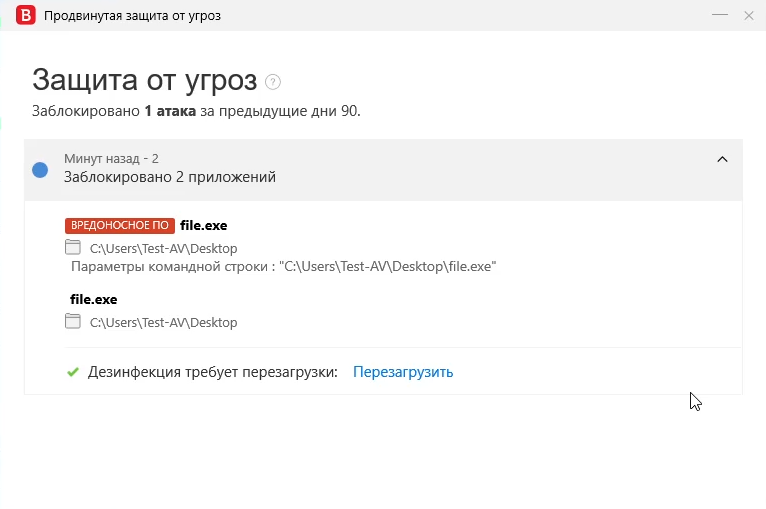This screenshot has height=509, width=766.
Task: Click the "Перезагрузить" restart link
Action: coord(403,372)
